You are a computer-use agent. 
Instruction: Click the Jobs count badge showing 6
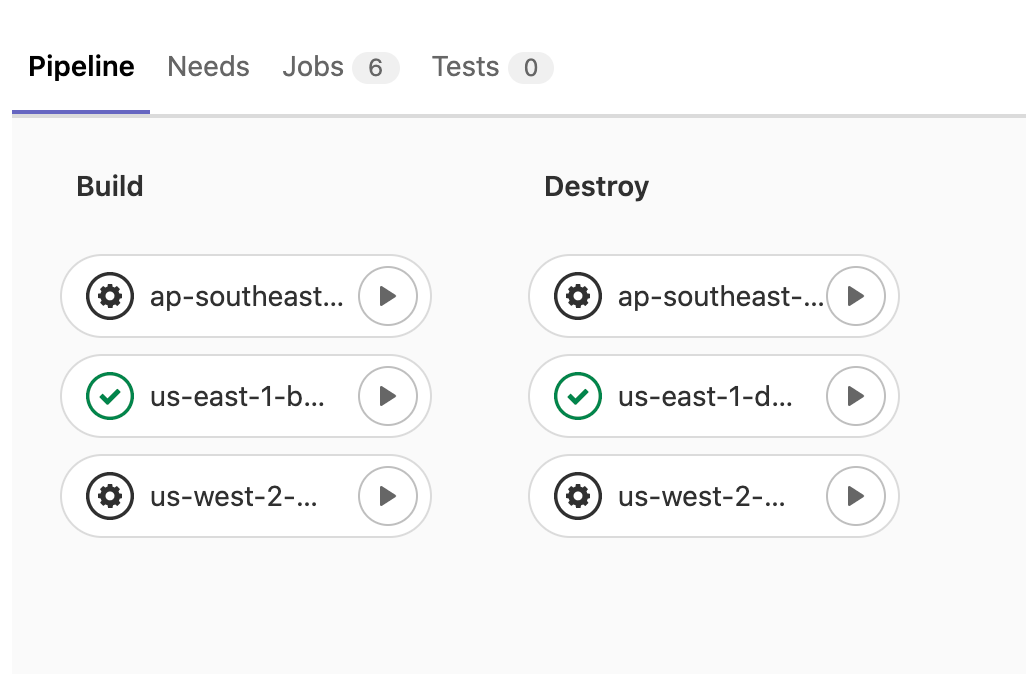376,67
